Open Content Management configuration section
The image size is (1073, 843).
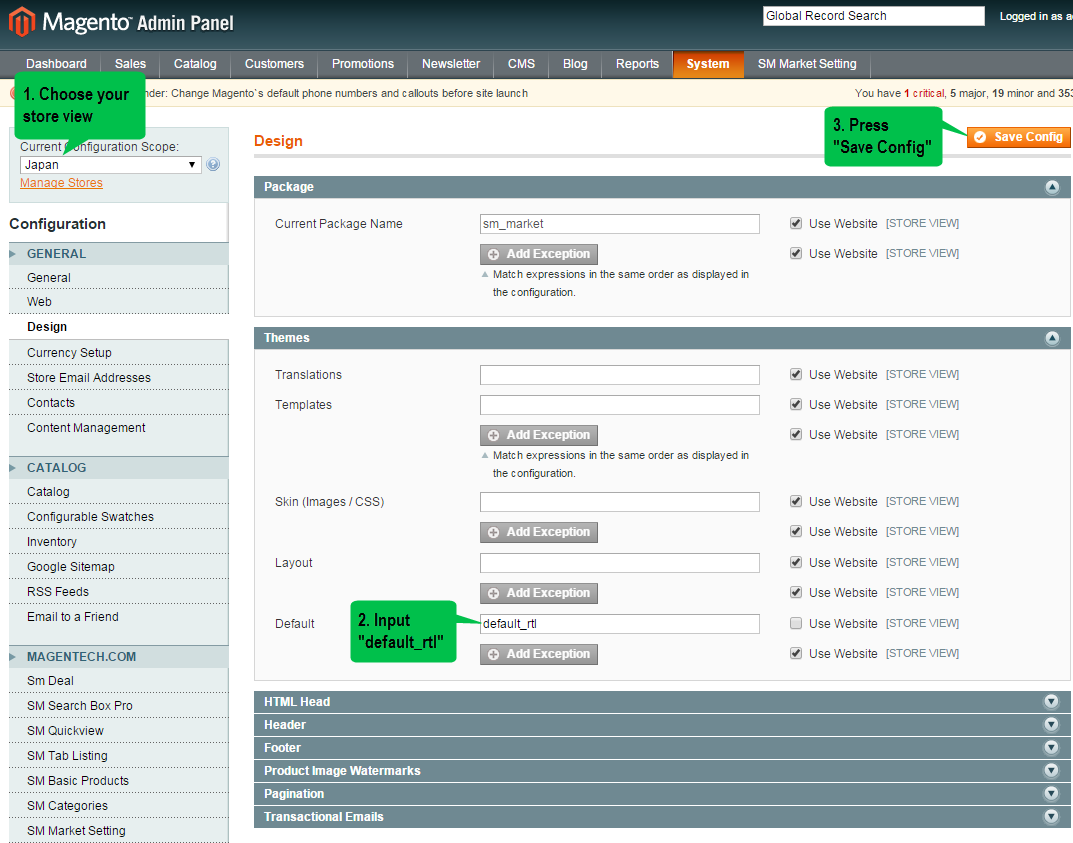[118, 428]
